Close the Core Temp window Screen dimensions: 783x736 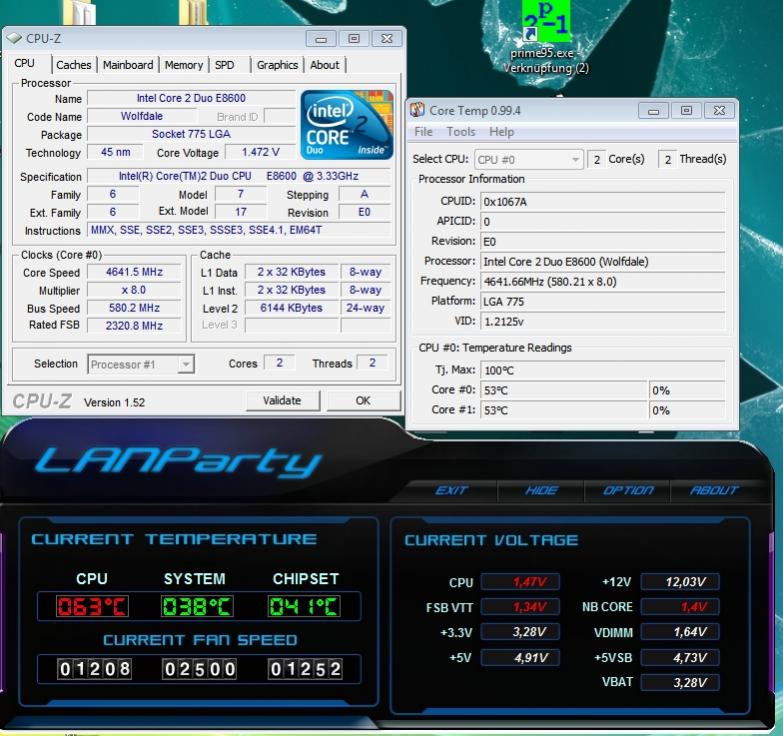tap(719, 111)
